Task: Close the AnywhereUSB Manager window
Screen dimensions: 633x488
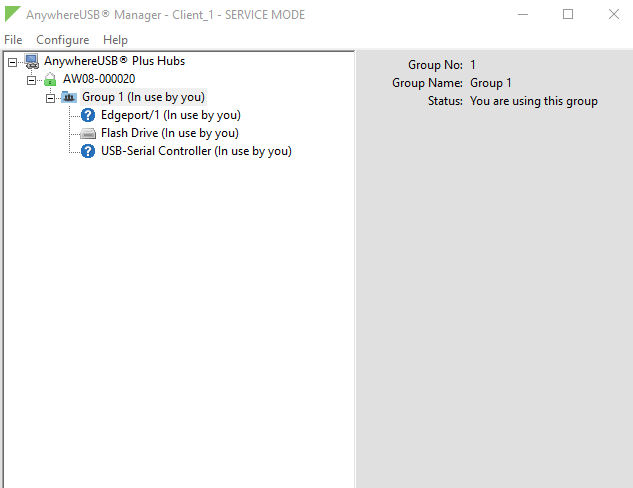Action: (x=614, y=15)
